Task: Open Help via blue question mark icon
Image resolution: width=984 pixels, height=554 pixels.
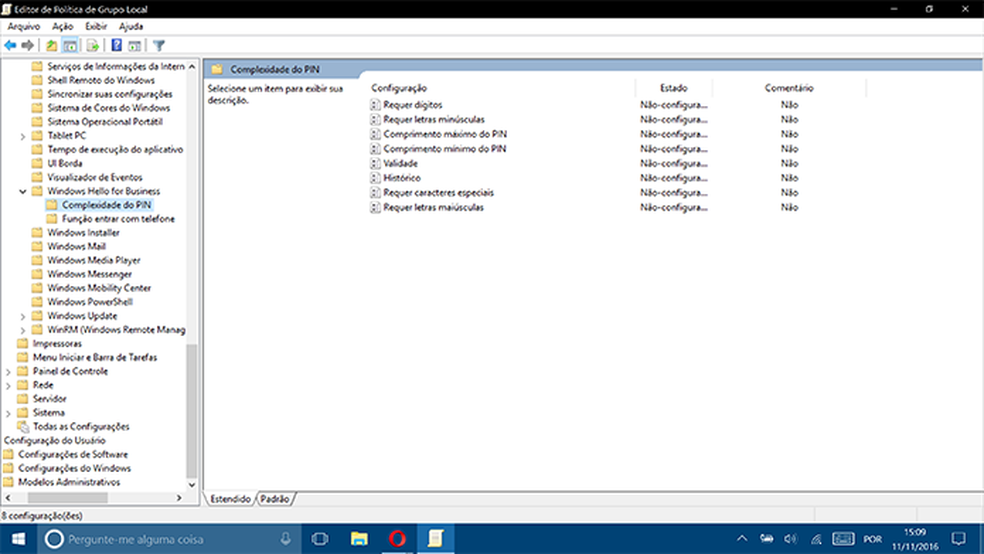Action: (117, 45)
